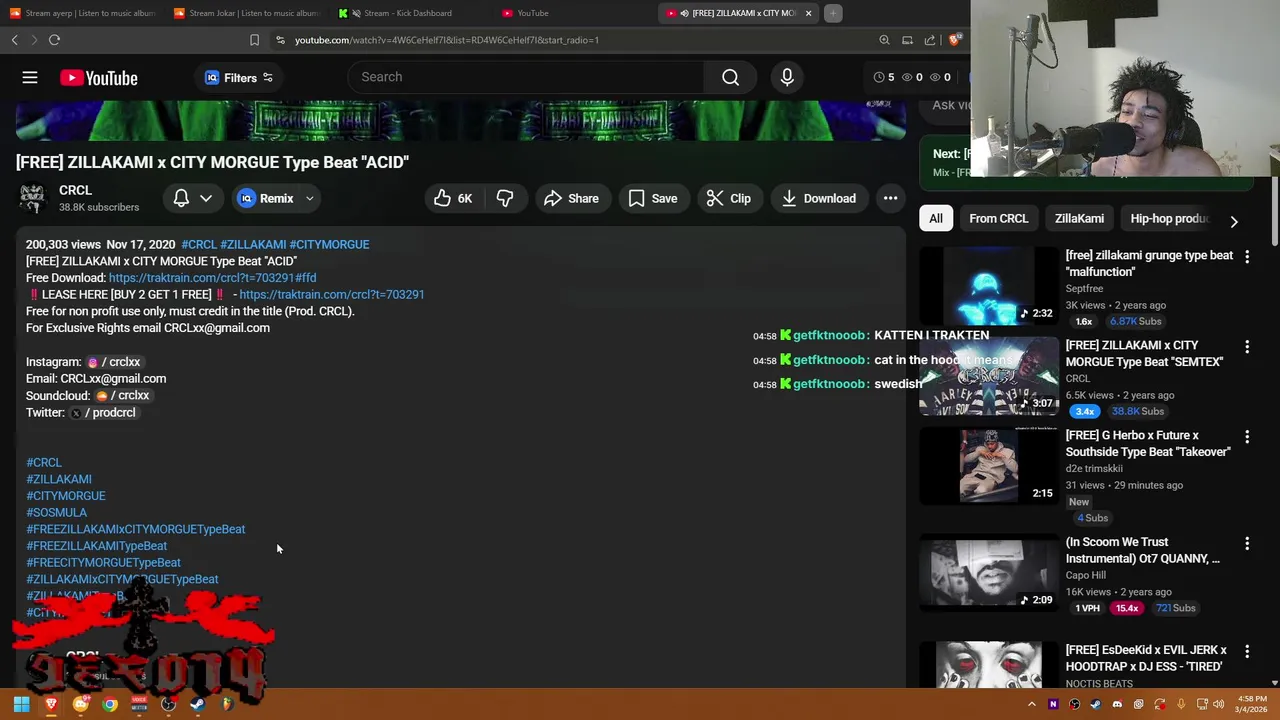This screenshot has width=1280, height=720.
Task: Open Windows Start menu
Action: click(21, 704)
